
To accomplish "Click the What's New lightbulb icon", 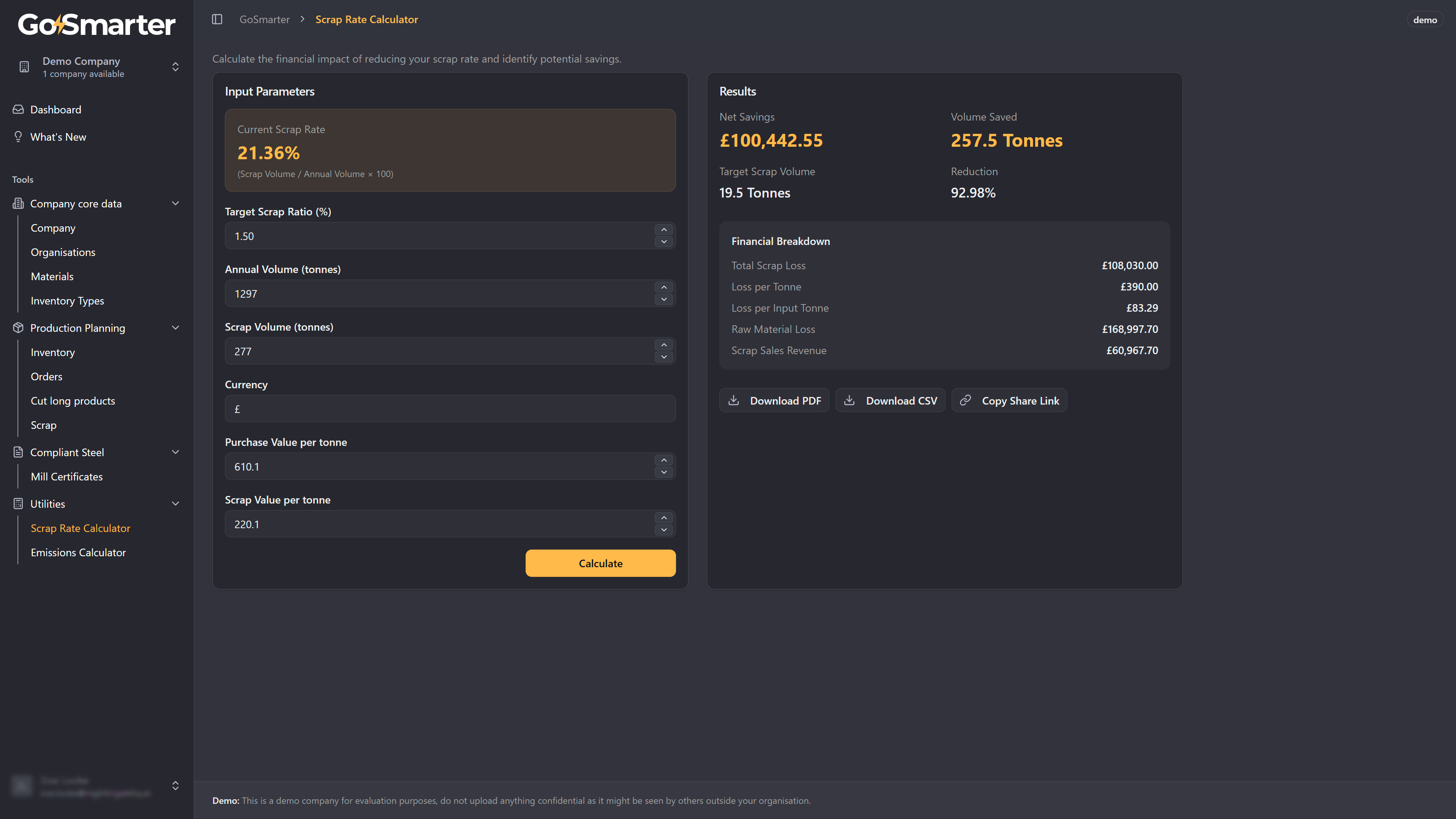I will [x=18, y=137].
